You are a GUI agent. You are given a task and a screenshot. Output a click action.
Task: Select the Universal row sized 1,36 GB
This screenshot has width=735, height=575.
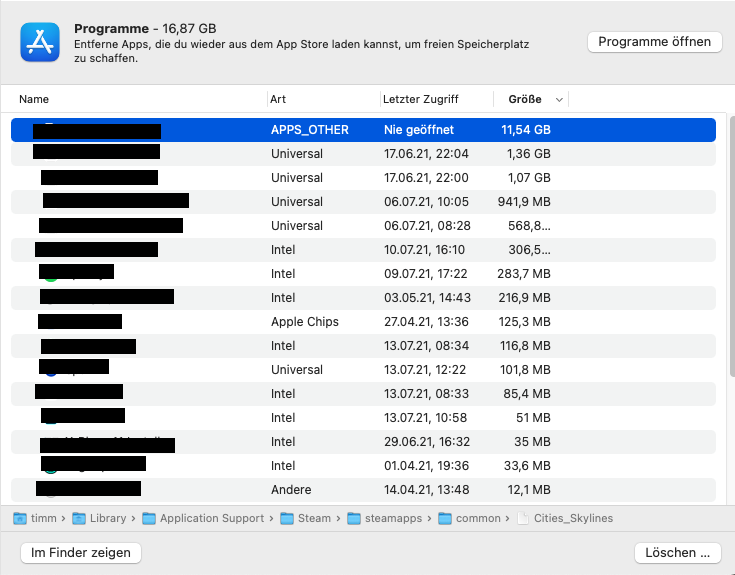click(363, 154)
